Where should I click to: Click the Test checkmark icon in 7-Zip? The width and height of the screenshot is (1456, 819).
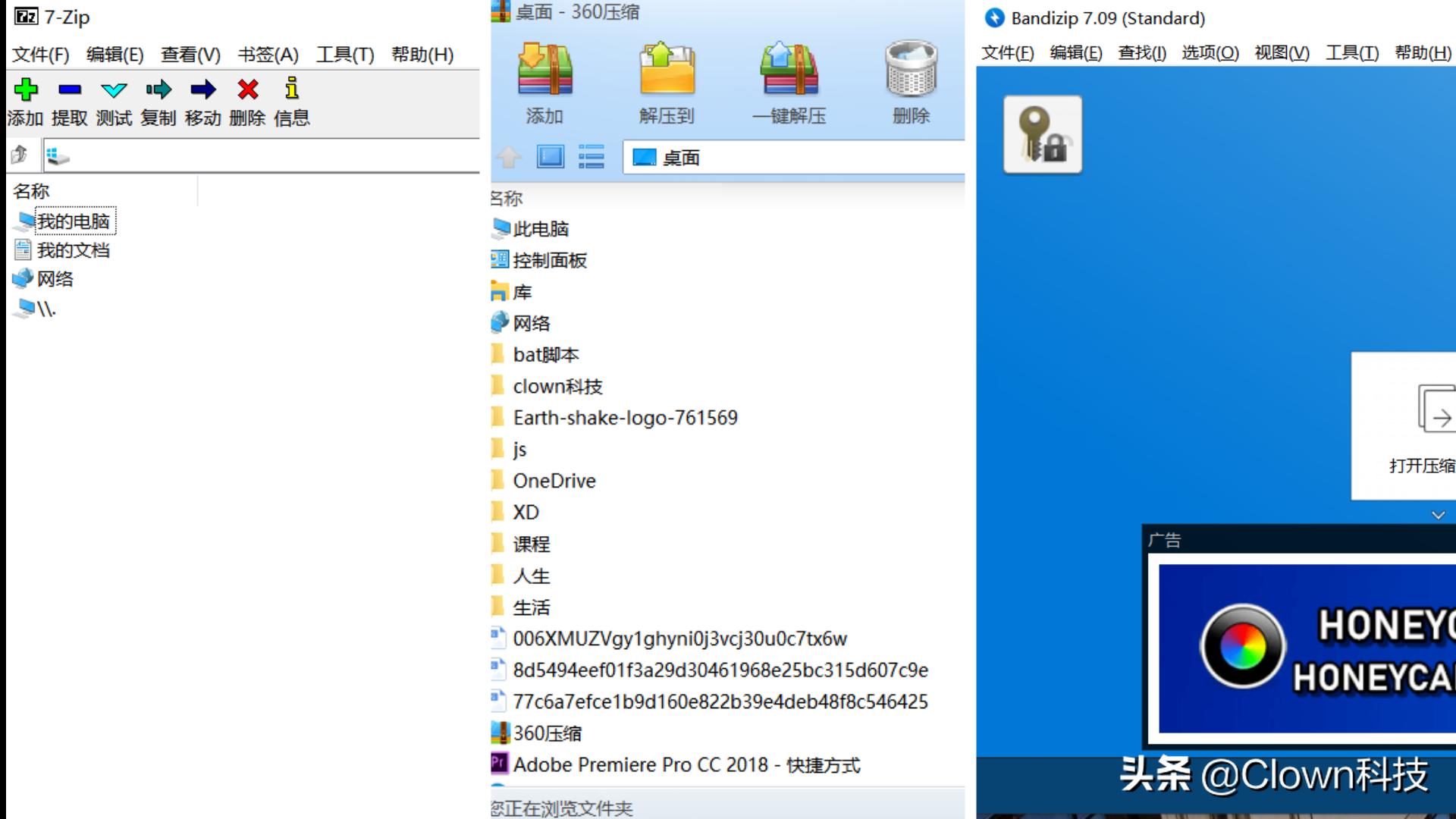pos(114,90)
